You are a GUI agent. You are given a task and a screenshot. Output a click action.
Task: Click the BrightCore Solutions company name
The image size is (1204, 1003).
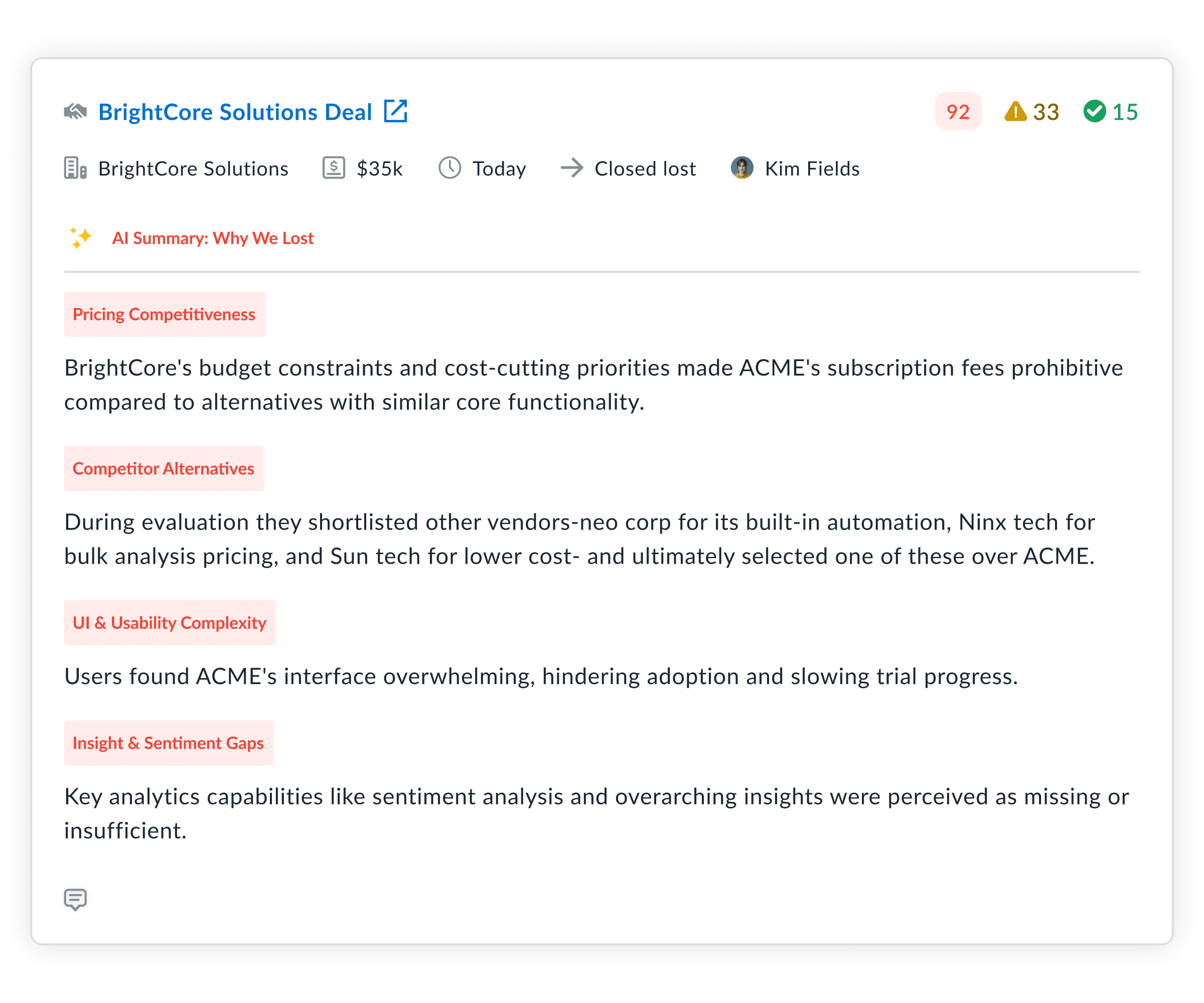pyautogui.click(x=193, y=169)
